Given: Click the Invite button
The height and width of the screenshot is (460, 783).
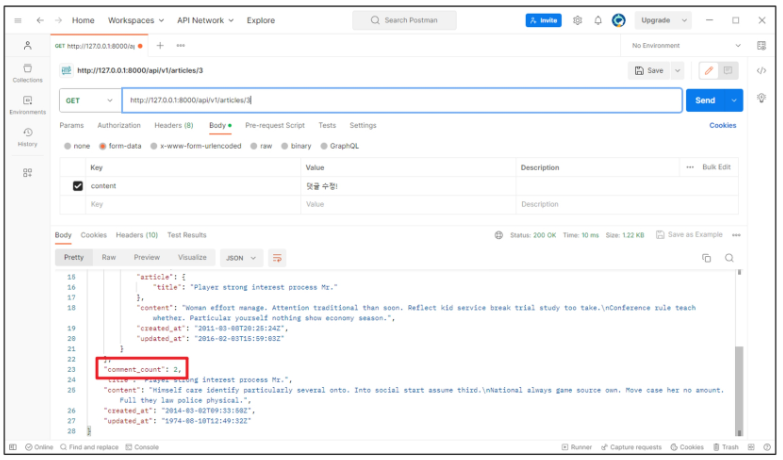Looking at the screenshot, I should (543, 20).
